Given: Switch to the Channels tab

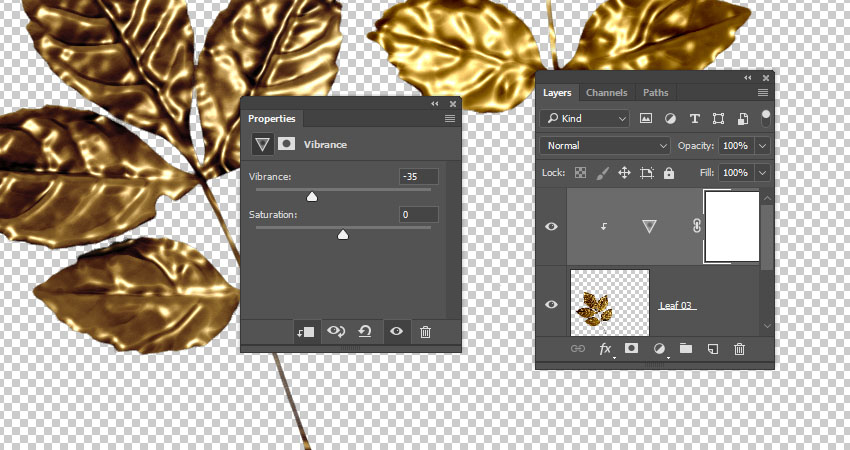Looking at the screenshot, I should 606,93.
